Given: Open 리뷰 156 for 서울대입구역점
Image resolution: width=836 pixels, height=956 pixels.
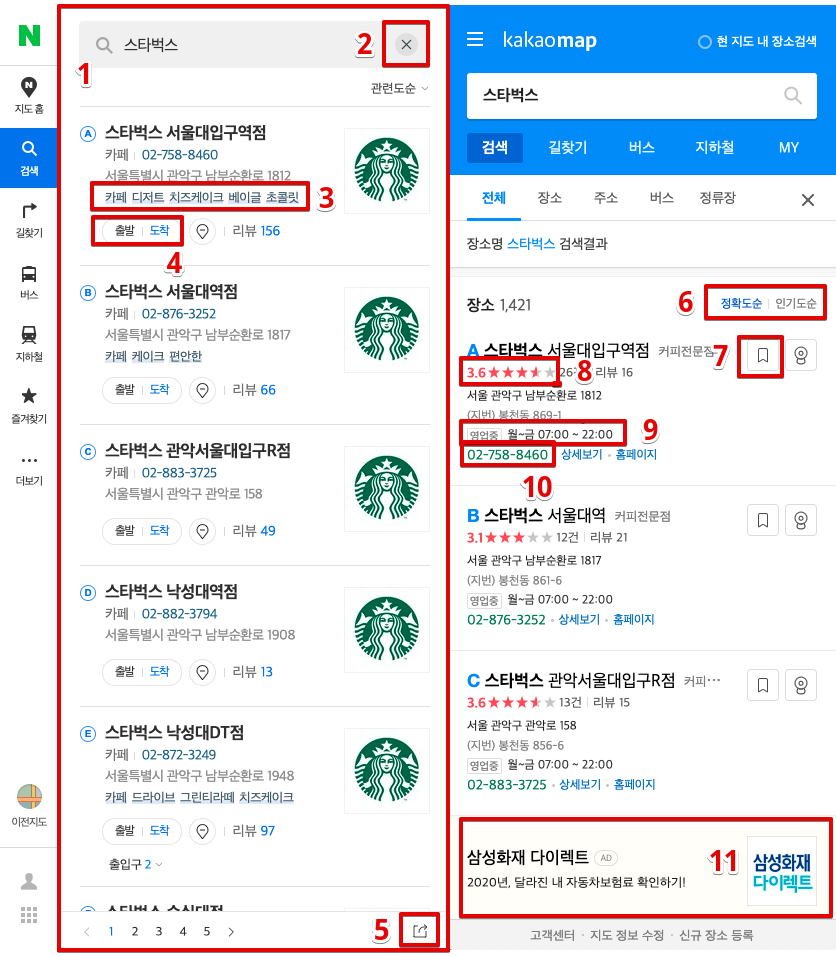Looking at the screenshot, I should (x=256, y=231).
